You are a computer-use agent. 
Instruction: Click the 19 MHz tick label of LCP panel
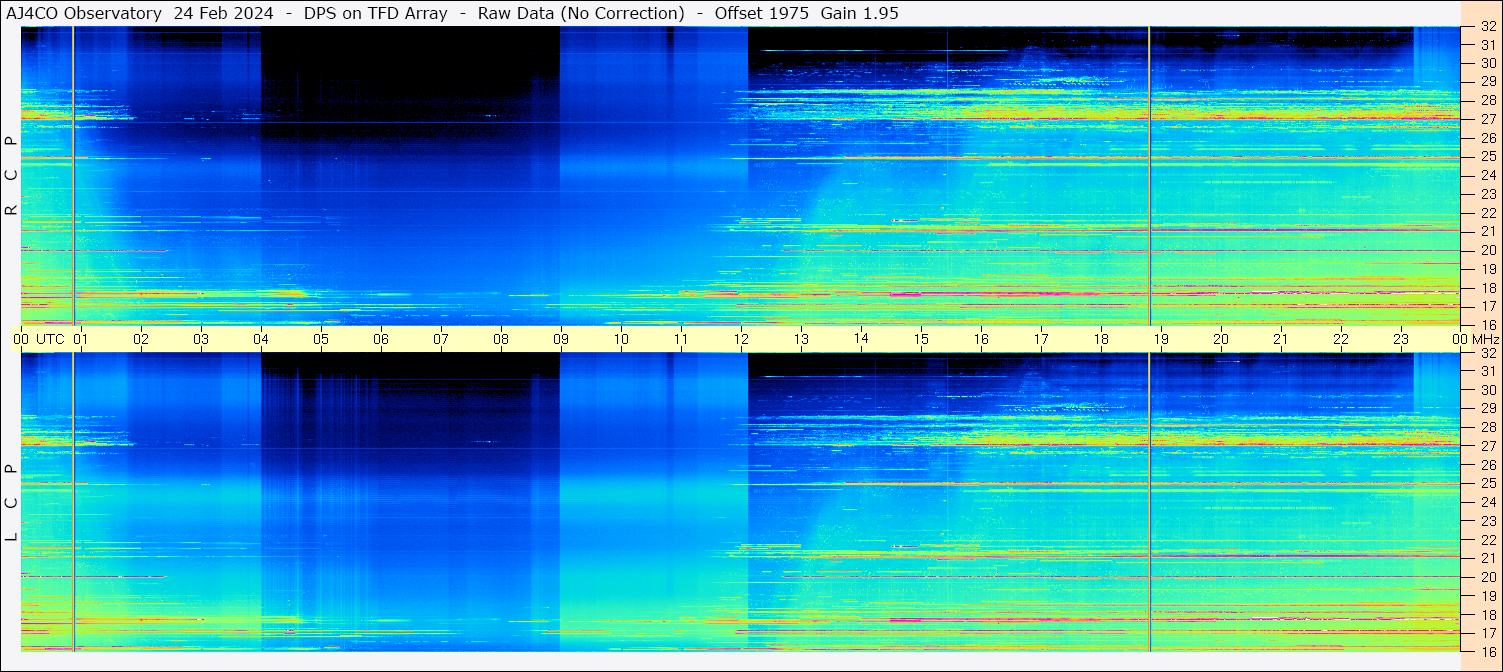point(1488,596)
